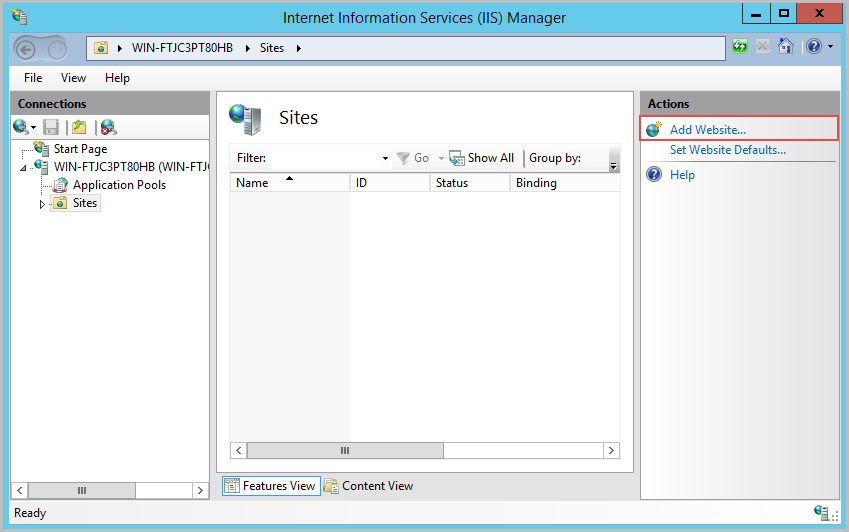Click the Delete Connection icon
Screen dimensions: 849x532
click(108, 127)
